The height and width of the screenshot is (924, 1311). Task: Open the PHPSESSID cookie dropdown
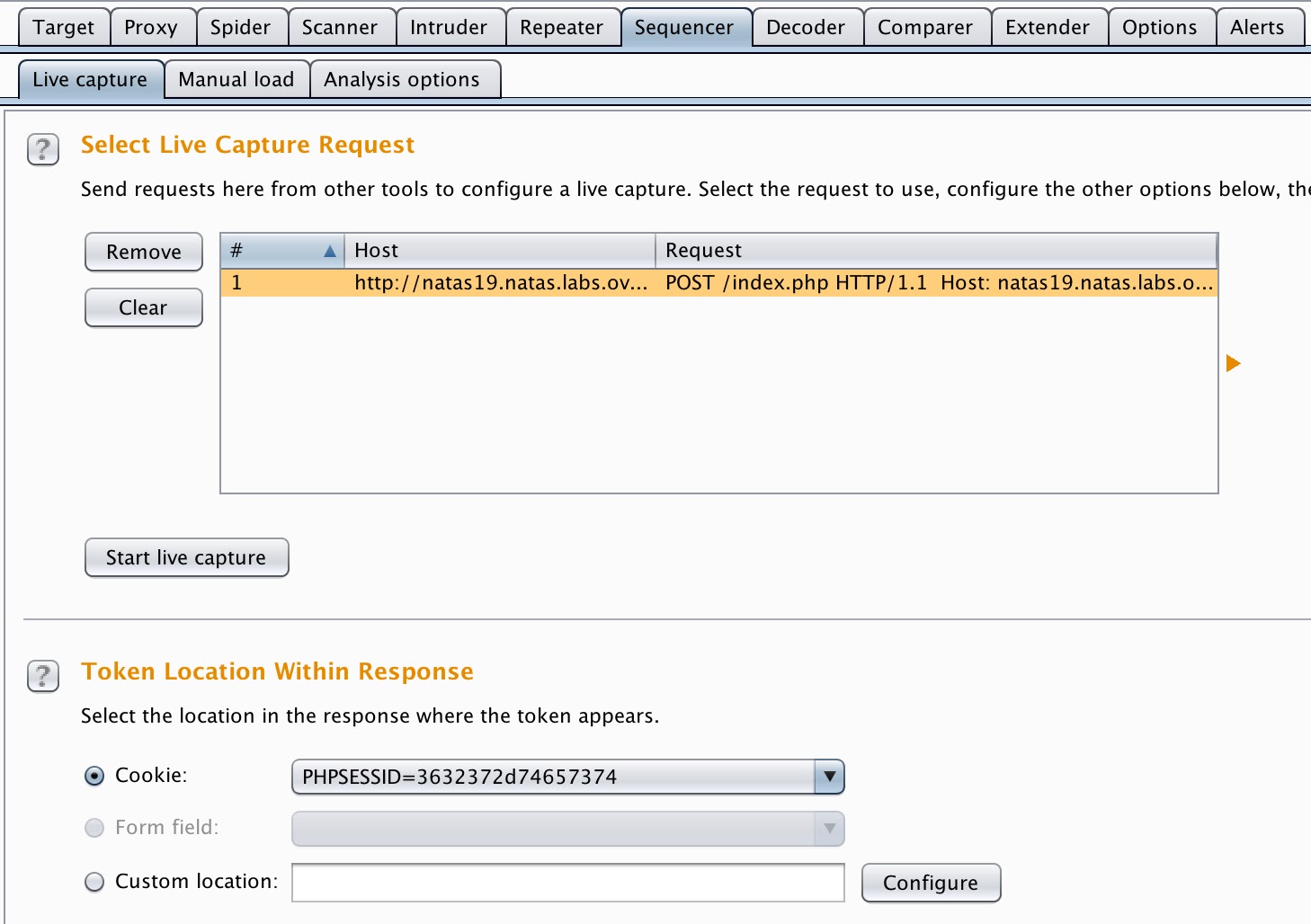pyautogui.click(x=829, y=777)
